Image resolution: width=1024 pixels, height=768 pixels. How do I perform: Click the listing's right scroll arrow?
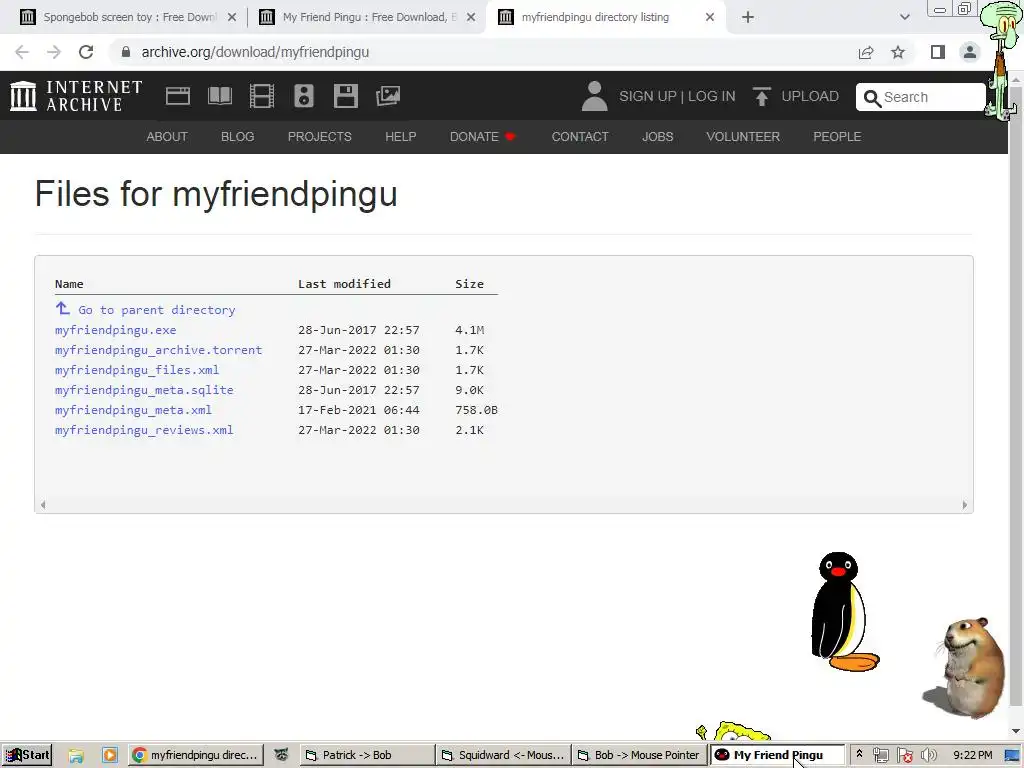pyautogui.click(x=965, y=505)
